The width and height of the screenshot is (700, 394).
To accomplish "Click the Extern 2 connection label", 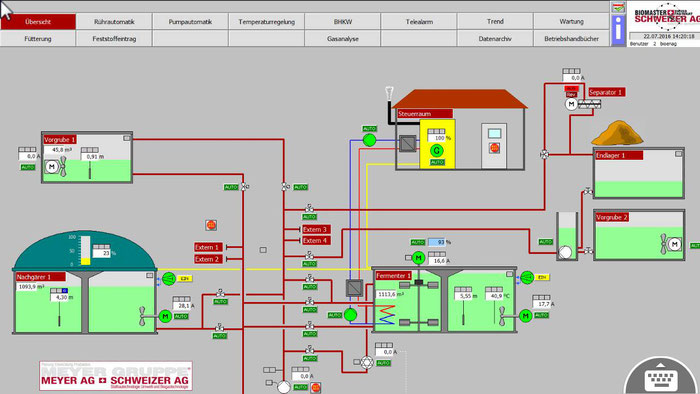I will click(208, 259).
